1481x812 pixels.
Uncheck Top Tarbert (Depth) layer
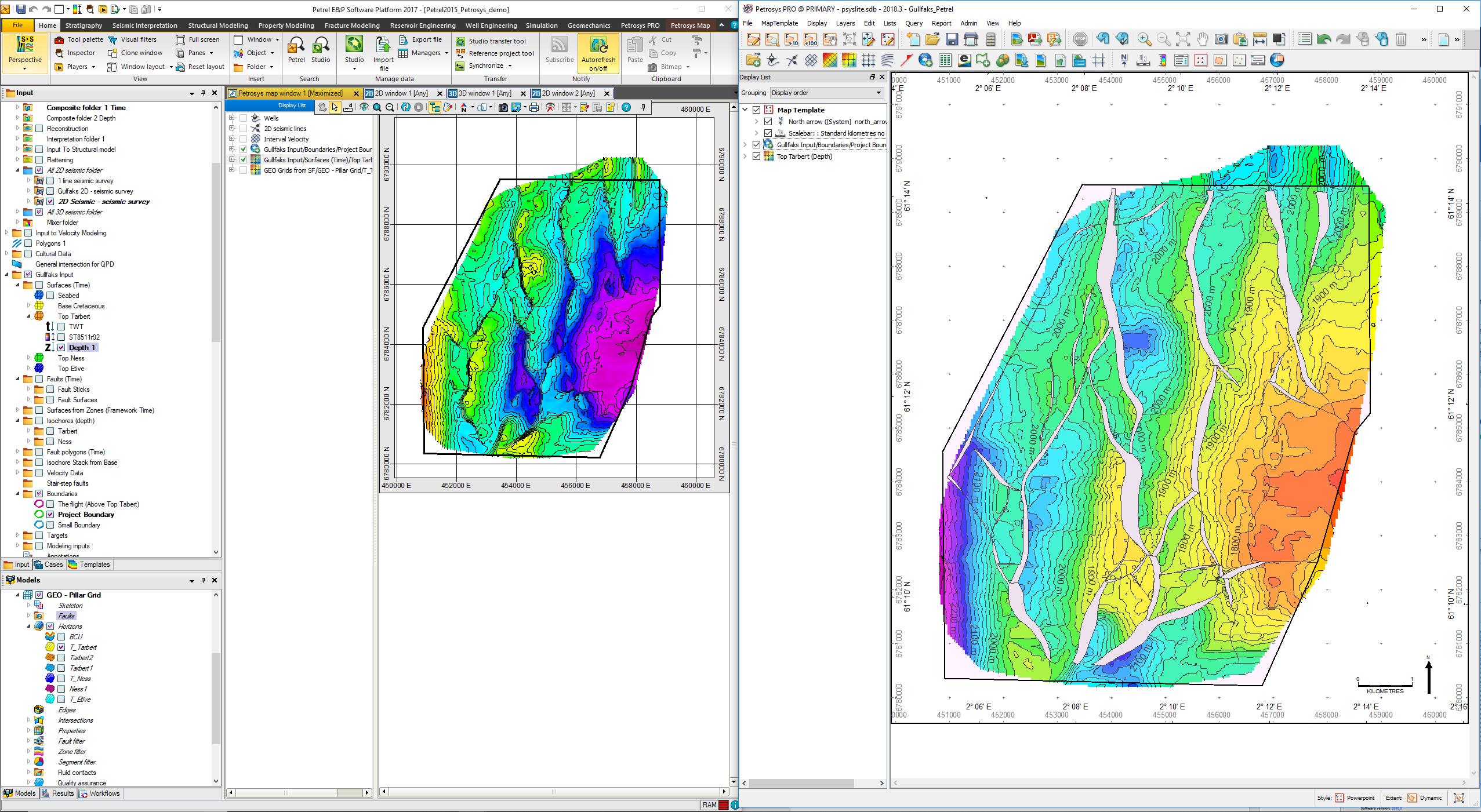tap(757, 156)
